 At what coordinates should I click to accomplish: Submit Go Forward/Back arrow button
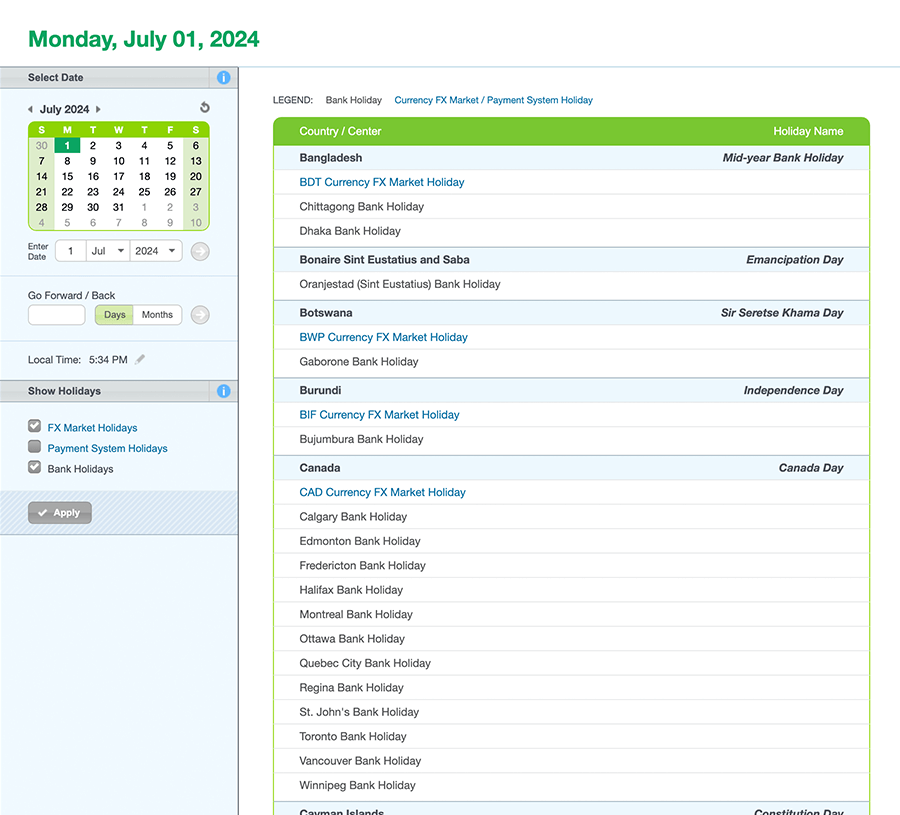pos(200,315)
